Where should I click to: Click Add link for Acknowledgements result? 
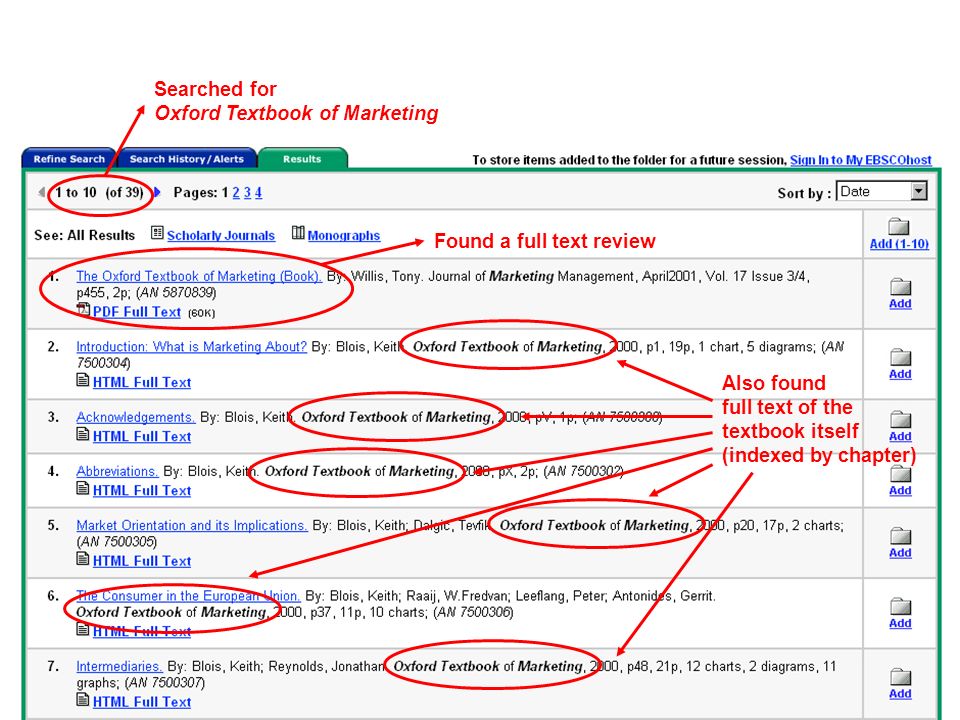tap(901, 437)
